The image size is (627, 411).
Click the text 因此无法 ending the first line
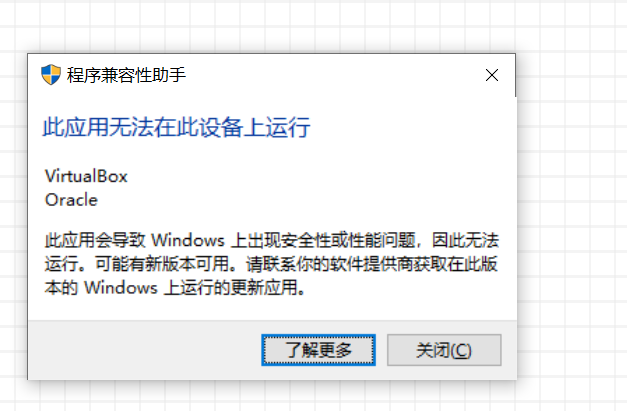click(465, 240)
